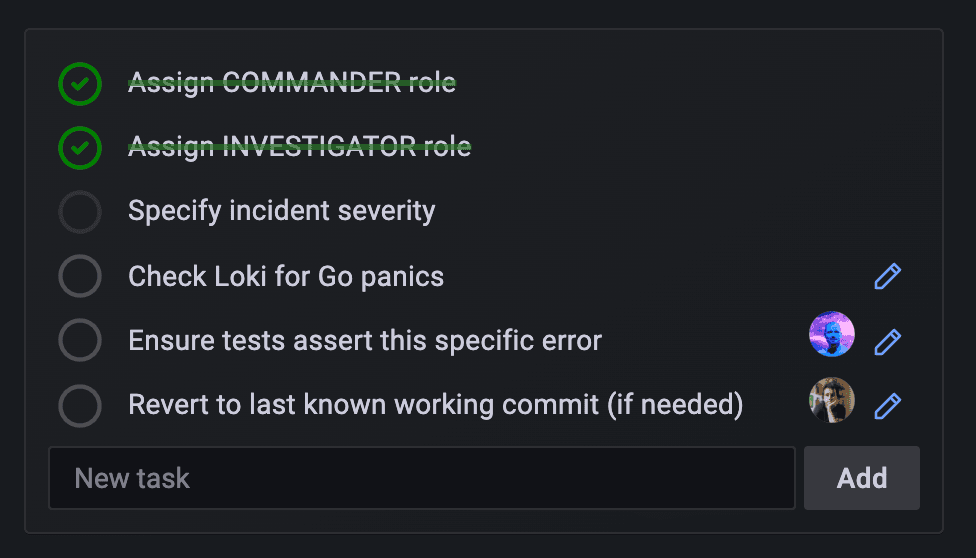
Task: Click the Assign INVESTIGATOR role label
Action: click(x=299, y=147)
